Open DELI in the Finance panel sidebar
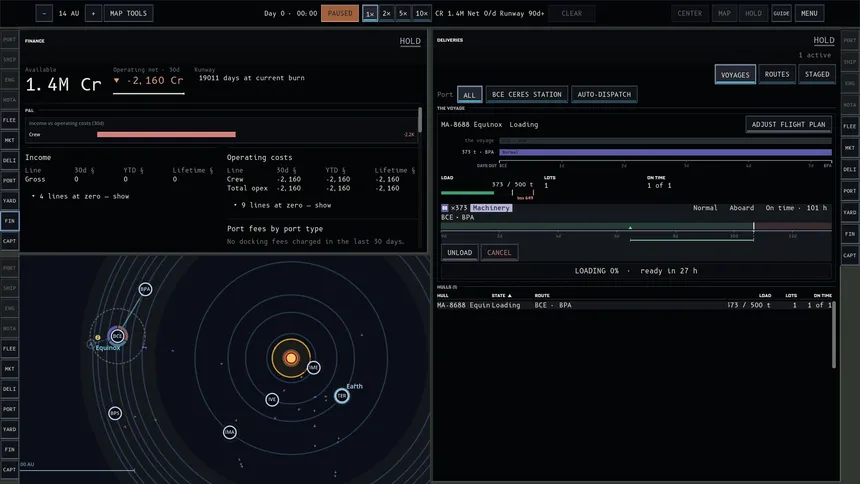 pyautogui.click(x=9, y=160)
